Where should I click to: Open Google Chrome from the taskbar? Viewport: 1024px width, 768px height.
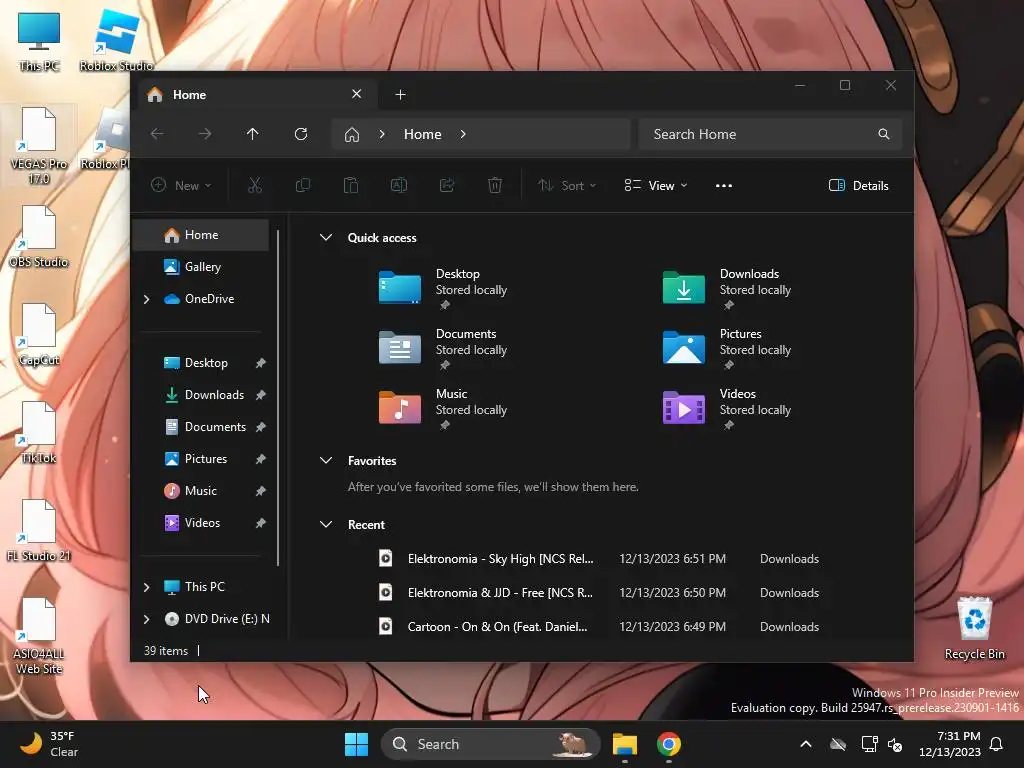tap(669, 744)
